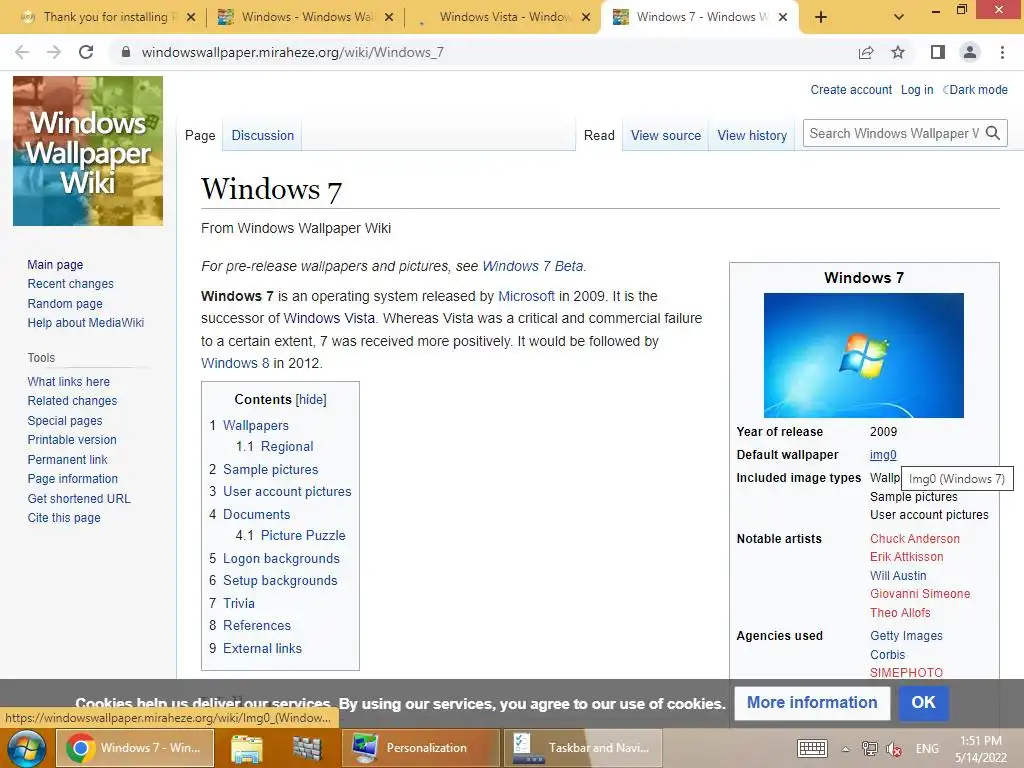Click OK on cookie banner
This screenshot has width=1024, height=768.
(923, 703)
